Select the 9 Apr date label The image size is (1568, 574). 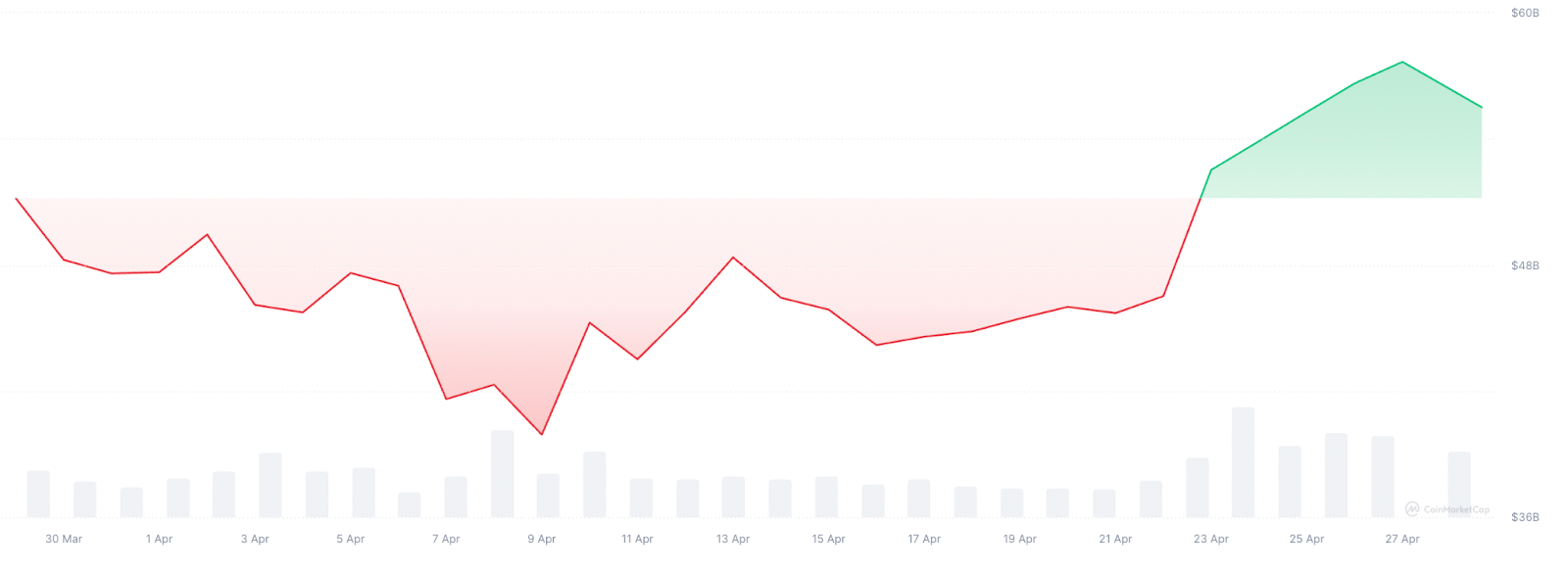click(x=542, y=539)
